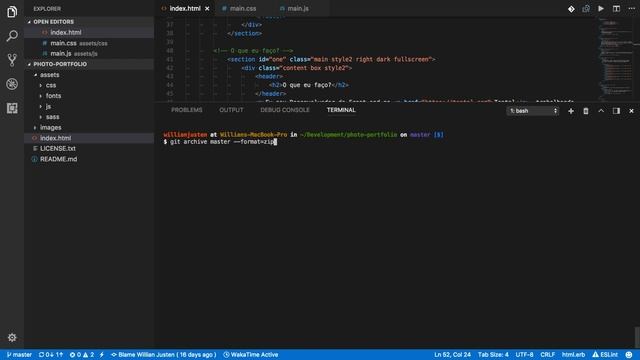This screenshot has height=360, width=640.
Task: Collapse the assets folder
Action: tap(49, 75)
